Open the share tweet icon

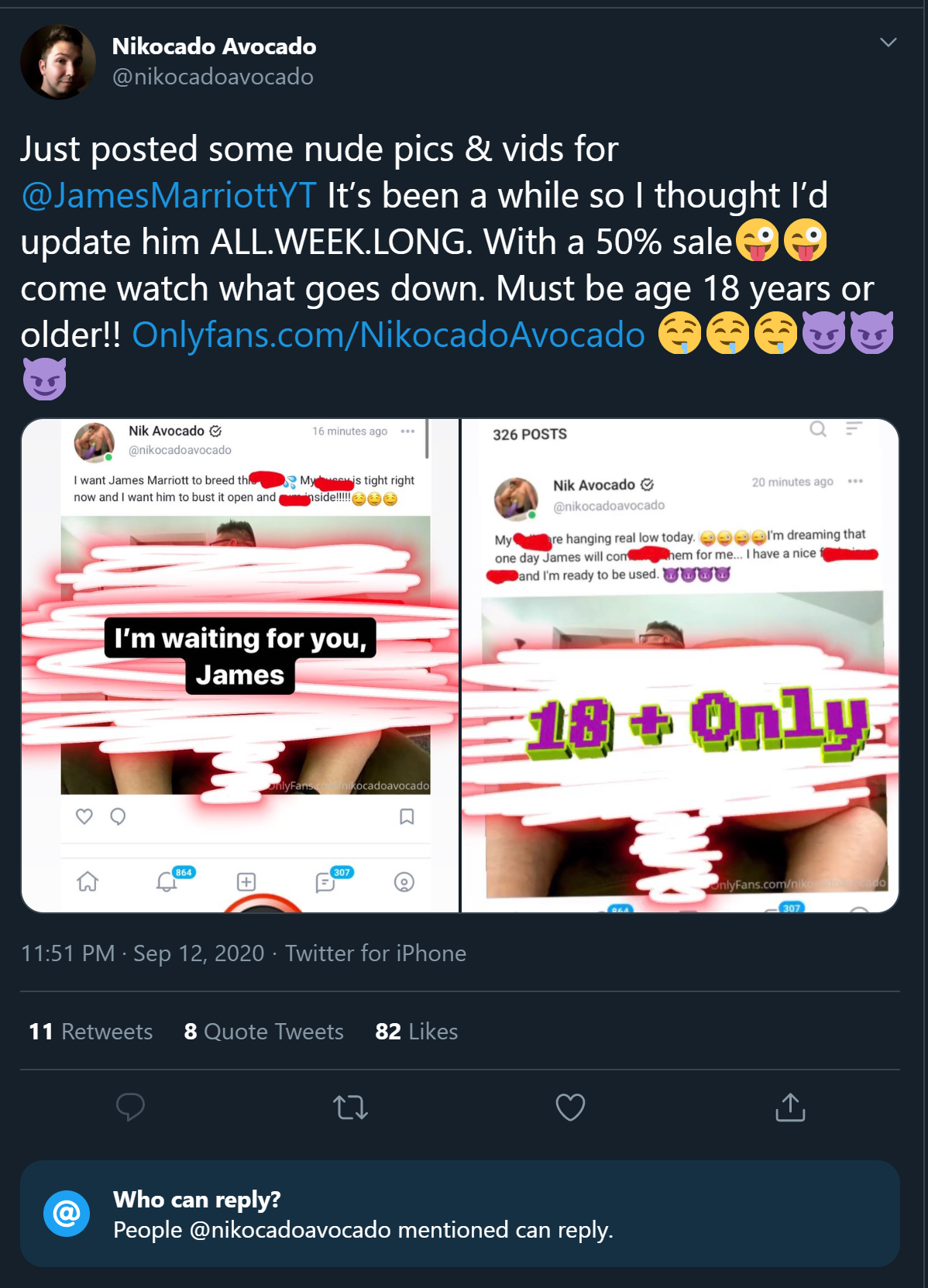tap(790, 1107)
